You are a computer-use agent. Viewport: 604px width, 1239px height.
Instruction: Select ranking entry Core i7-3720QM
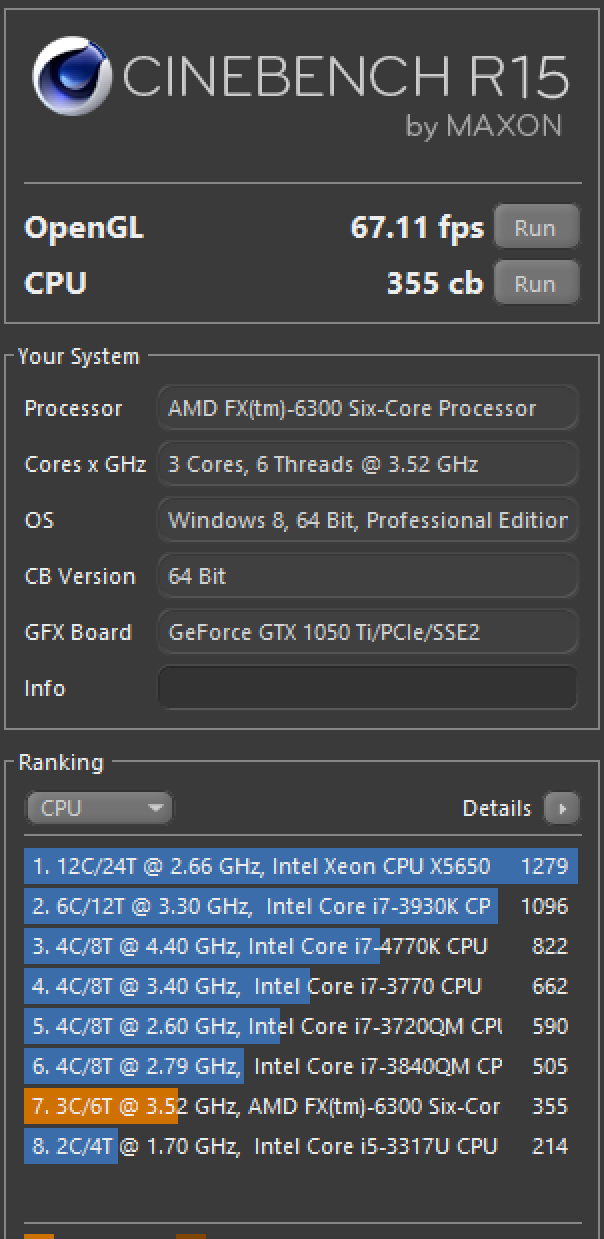(x=301, y=1026)
